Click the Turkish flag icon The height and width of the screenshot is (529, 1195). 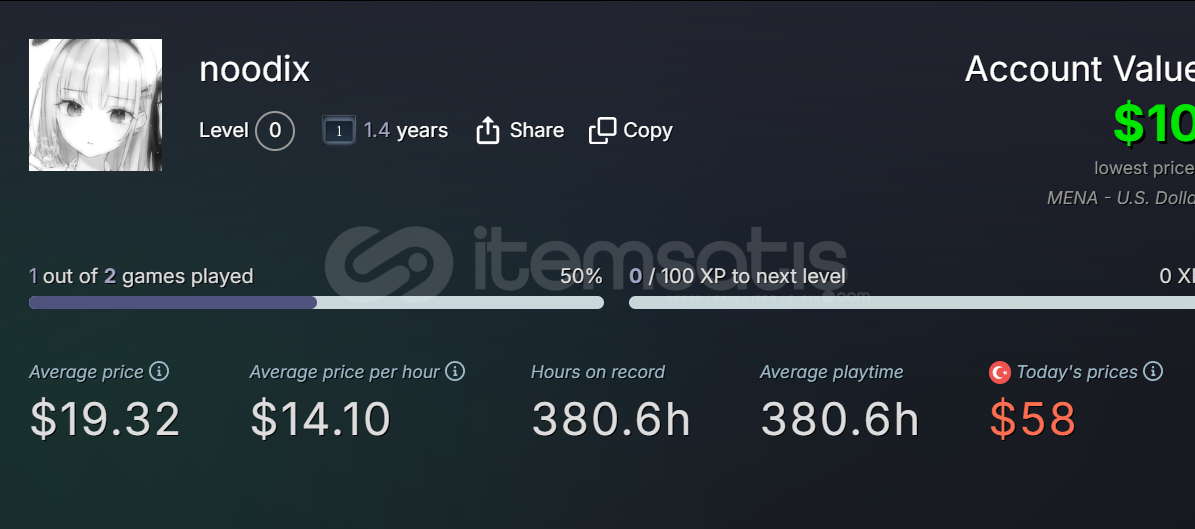1000,372
